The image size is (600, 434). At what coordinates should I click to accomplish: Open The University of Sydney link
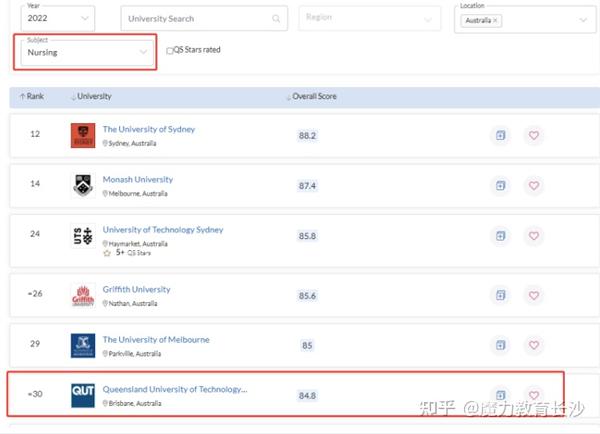point(149,129)
